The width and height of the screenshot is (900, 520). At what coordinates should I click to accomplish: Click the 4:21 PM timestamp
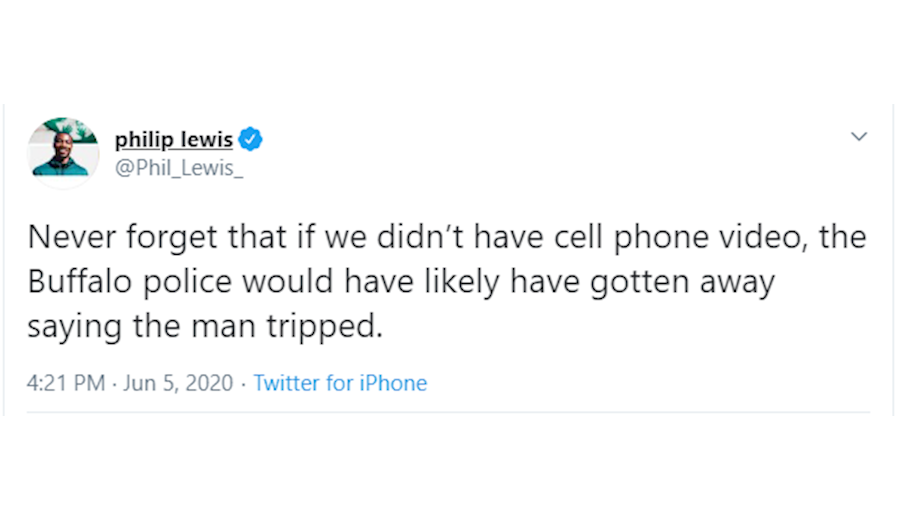65,383
